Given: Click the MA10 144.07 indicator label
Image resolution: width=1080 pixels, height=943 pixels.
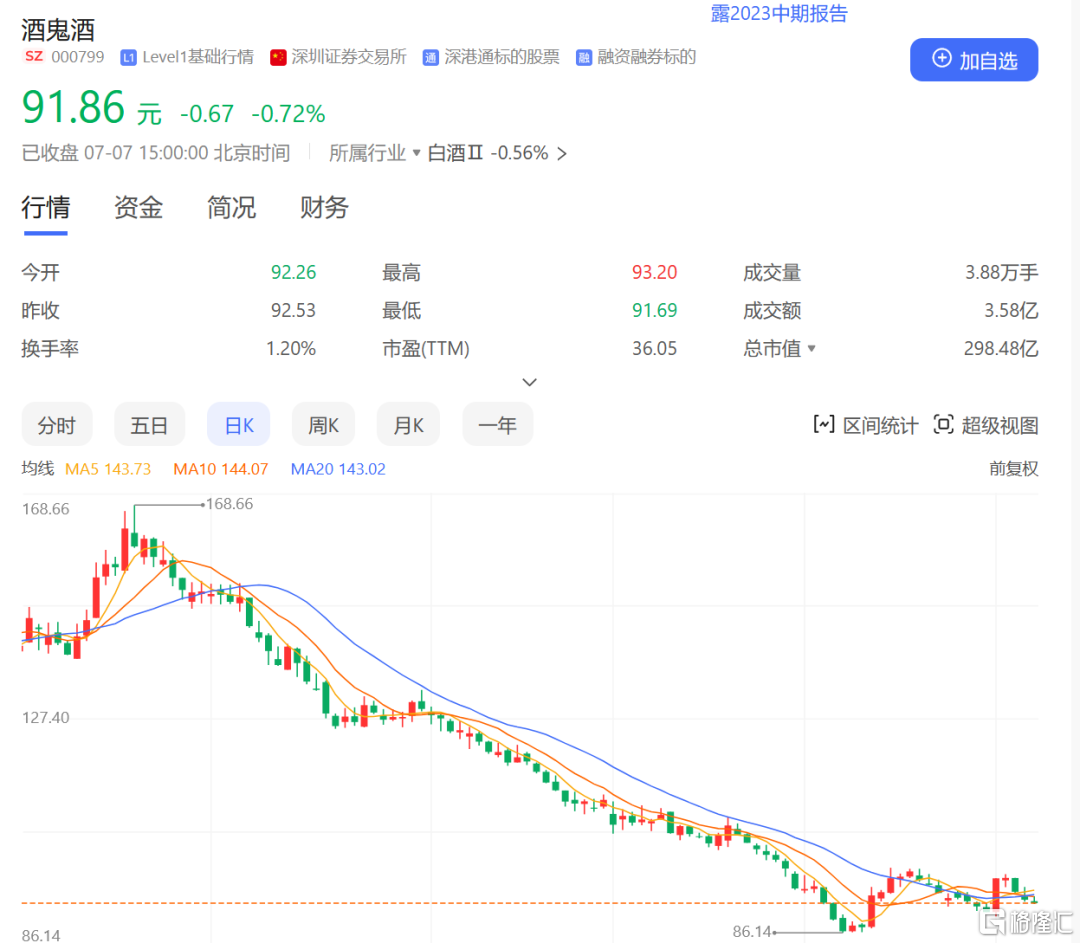Looking at the screenshot, I should pos(220,469).
